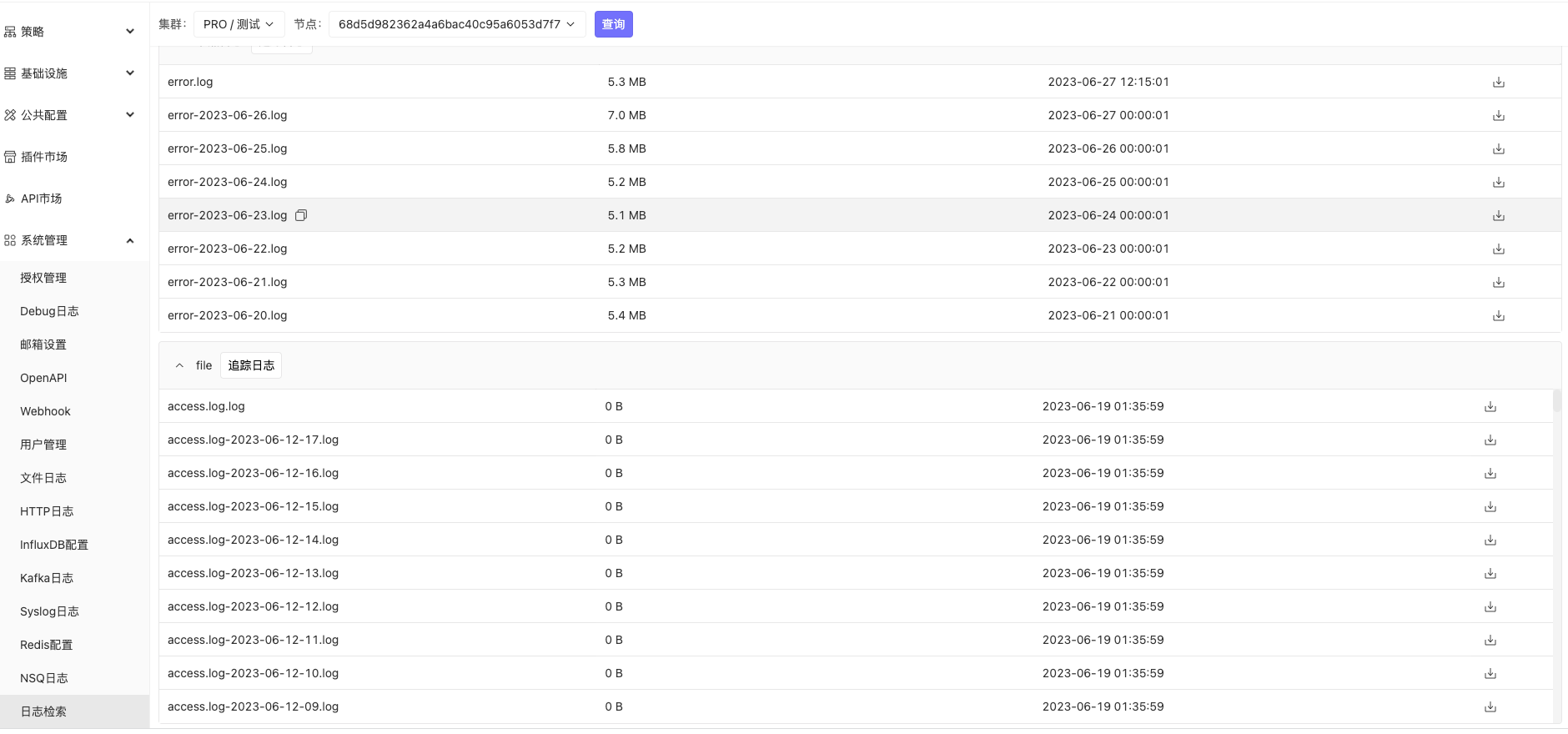This screenshot has width=1568, height=734.
Task: Click the 插件市场 store icon
Action: tap(10, 157)
